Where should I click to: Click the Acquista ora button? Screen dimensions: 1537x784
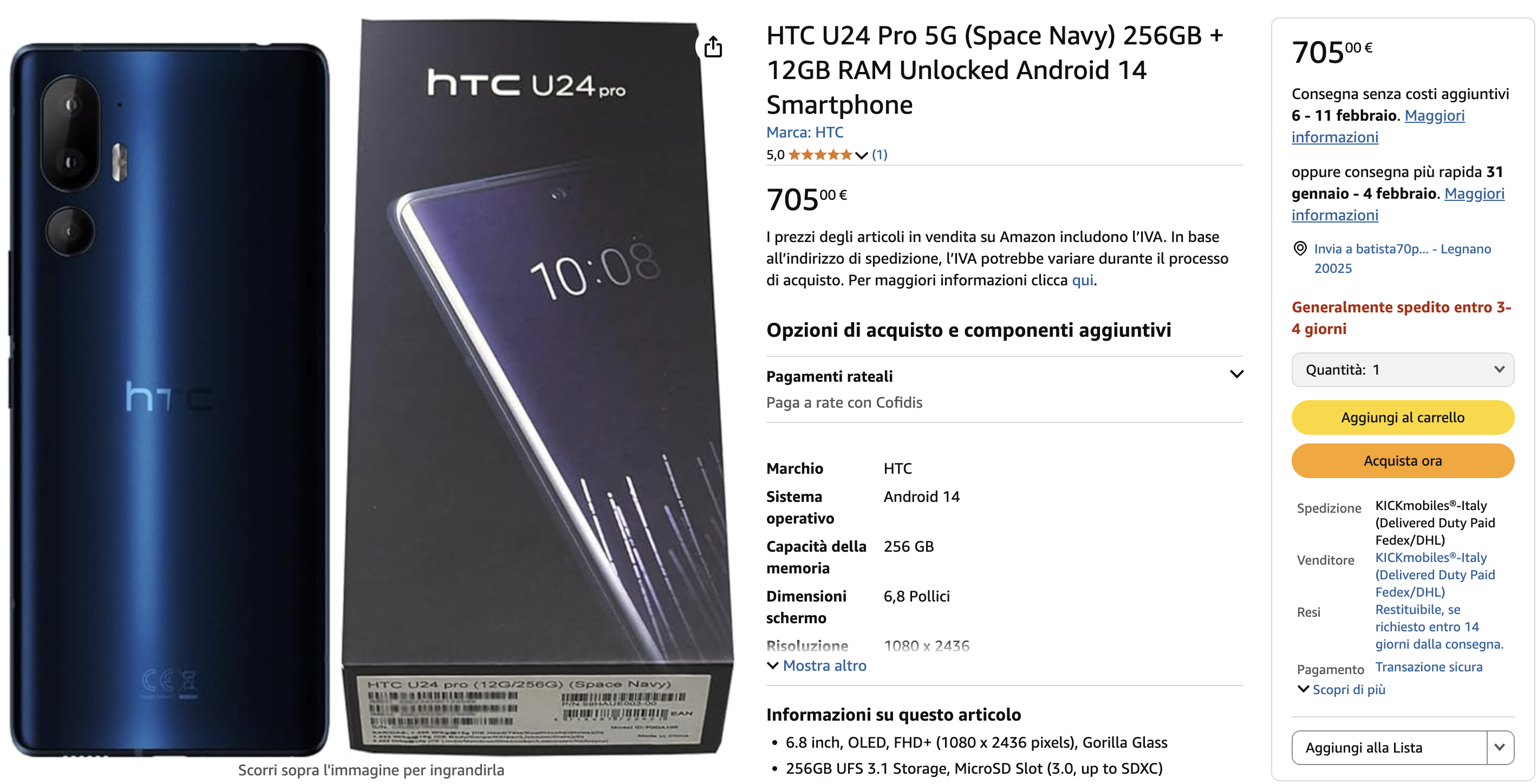pyautogui.click(x=1402, y=461)
